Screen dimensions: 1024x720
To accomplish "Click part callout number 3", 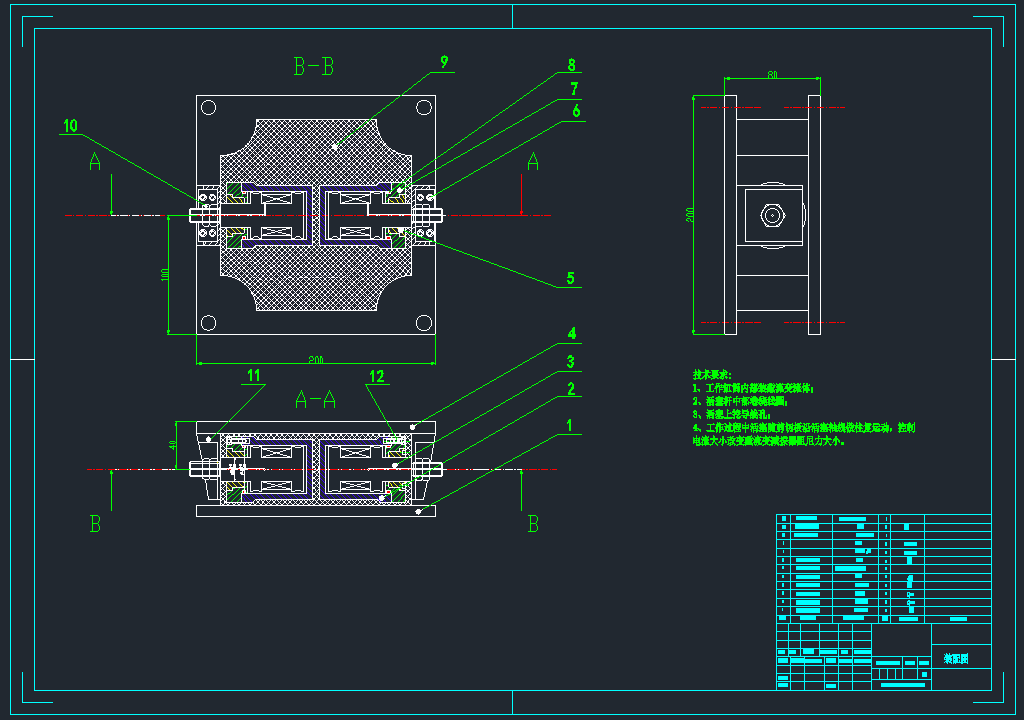I will (570, 362).
